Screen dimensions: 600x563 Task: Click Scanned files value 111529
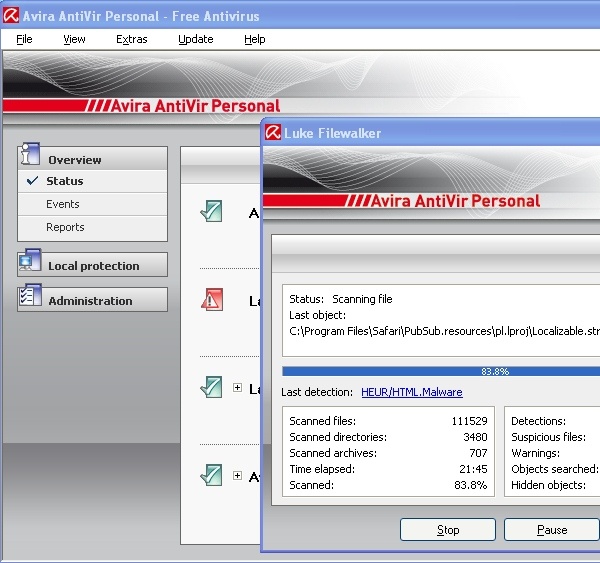tap(469, 421)
